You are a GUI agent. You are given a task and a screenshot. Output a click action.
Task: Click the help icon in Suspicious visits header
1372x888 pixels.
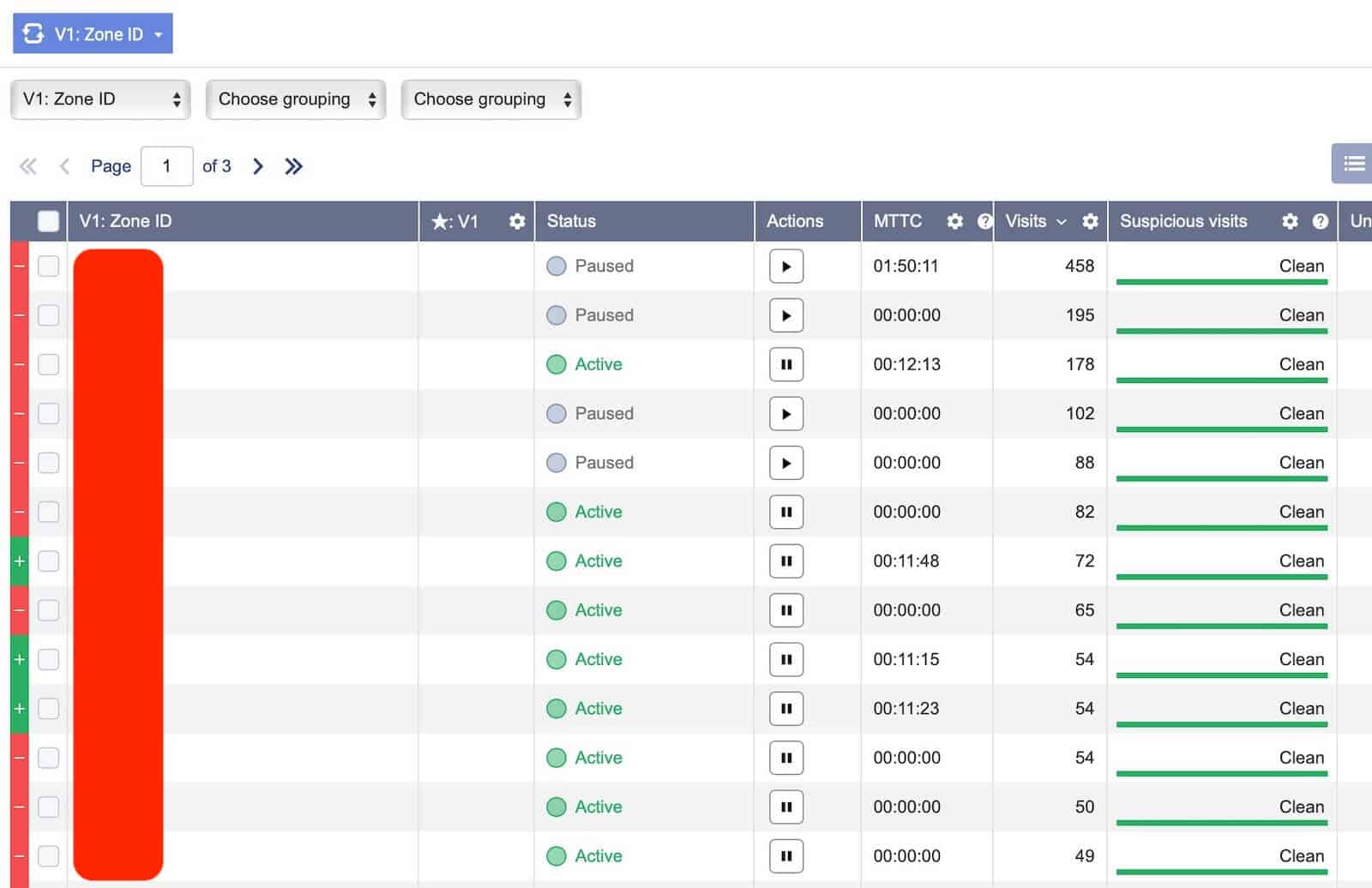1318,221
